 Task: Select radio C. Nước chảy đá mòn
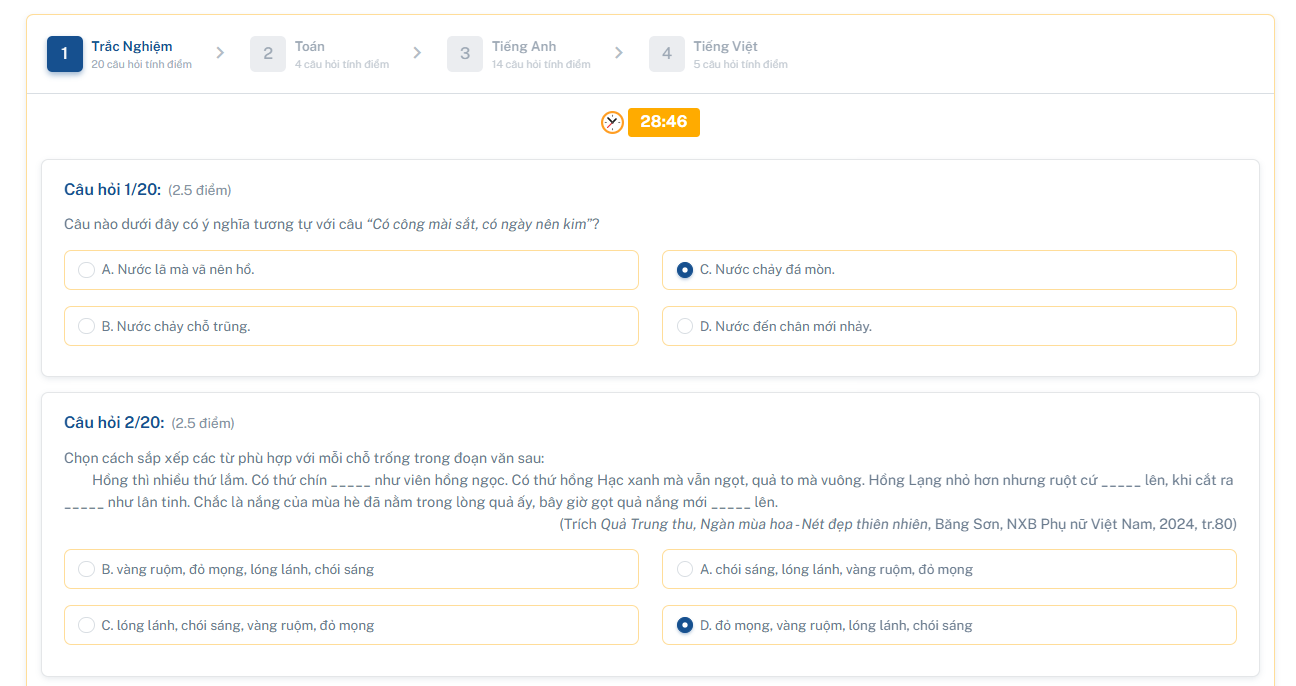pos(685,270)
